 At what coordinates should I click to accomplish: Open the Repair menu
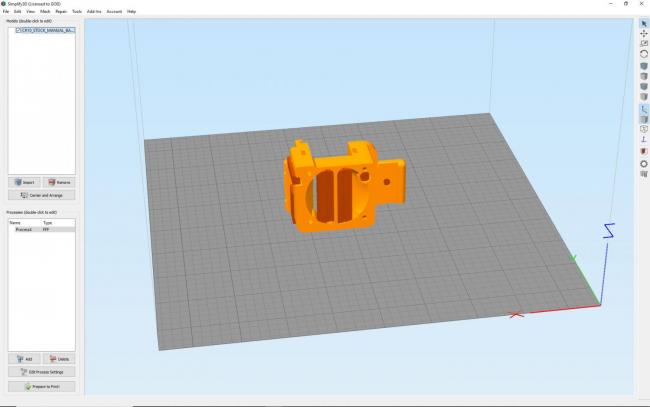(x=61, y=12)
